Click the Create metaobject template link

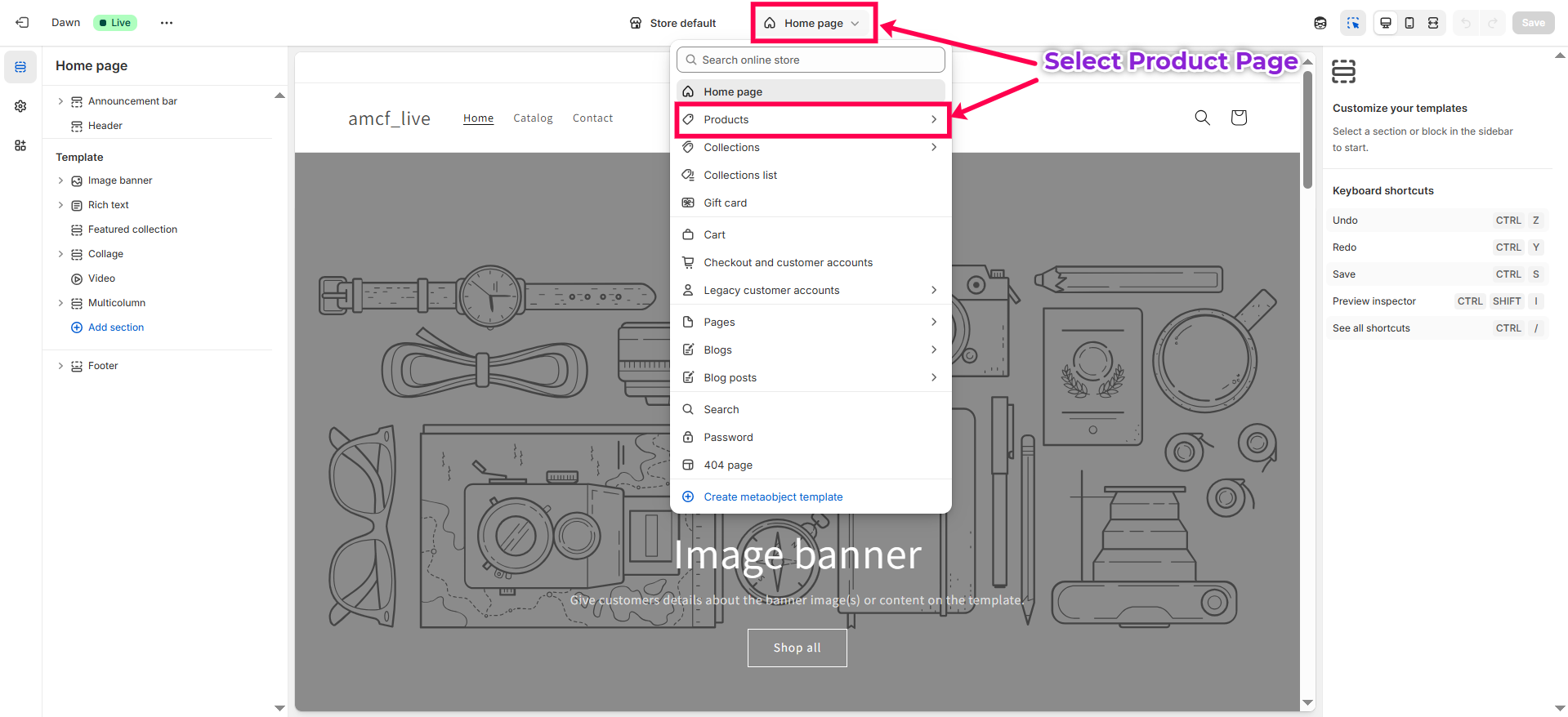pyautogui.click(x=773, y=497)
